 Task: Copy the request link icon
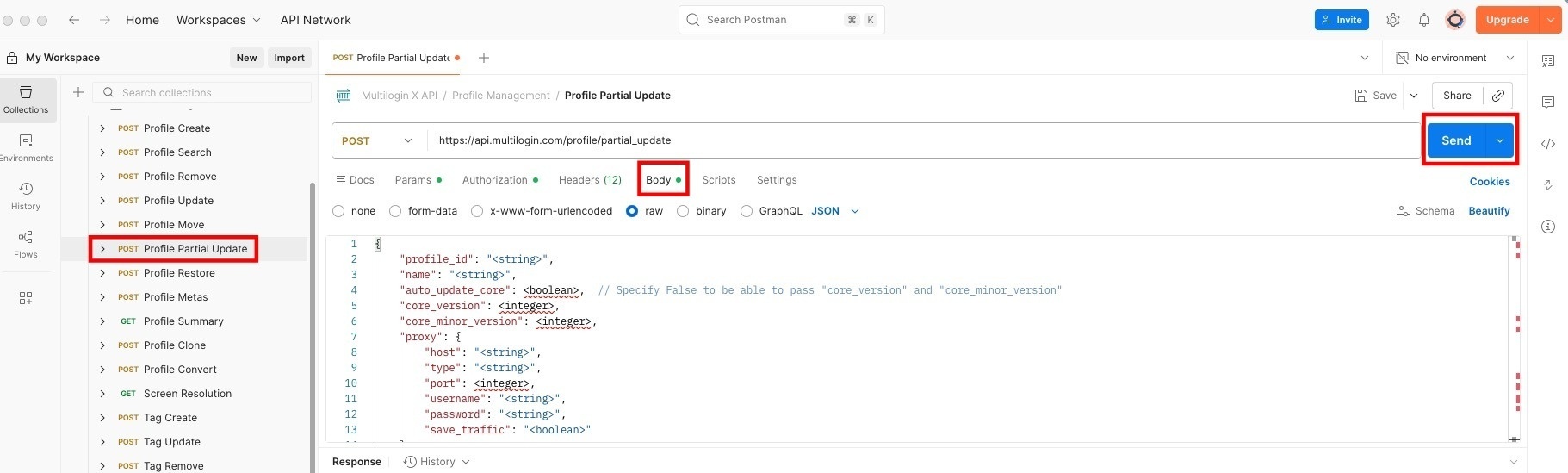(1498, 96)
